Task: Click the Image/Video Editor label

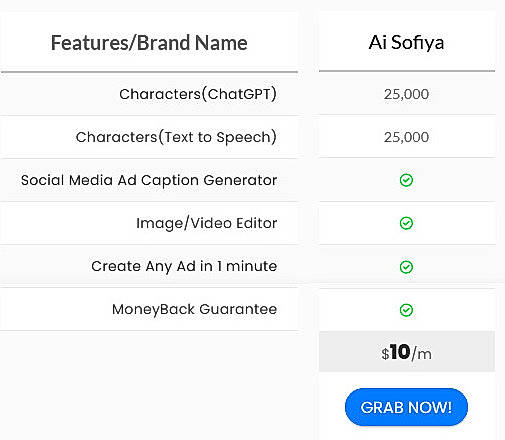Action: 207,223
